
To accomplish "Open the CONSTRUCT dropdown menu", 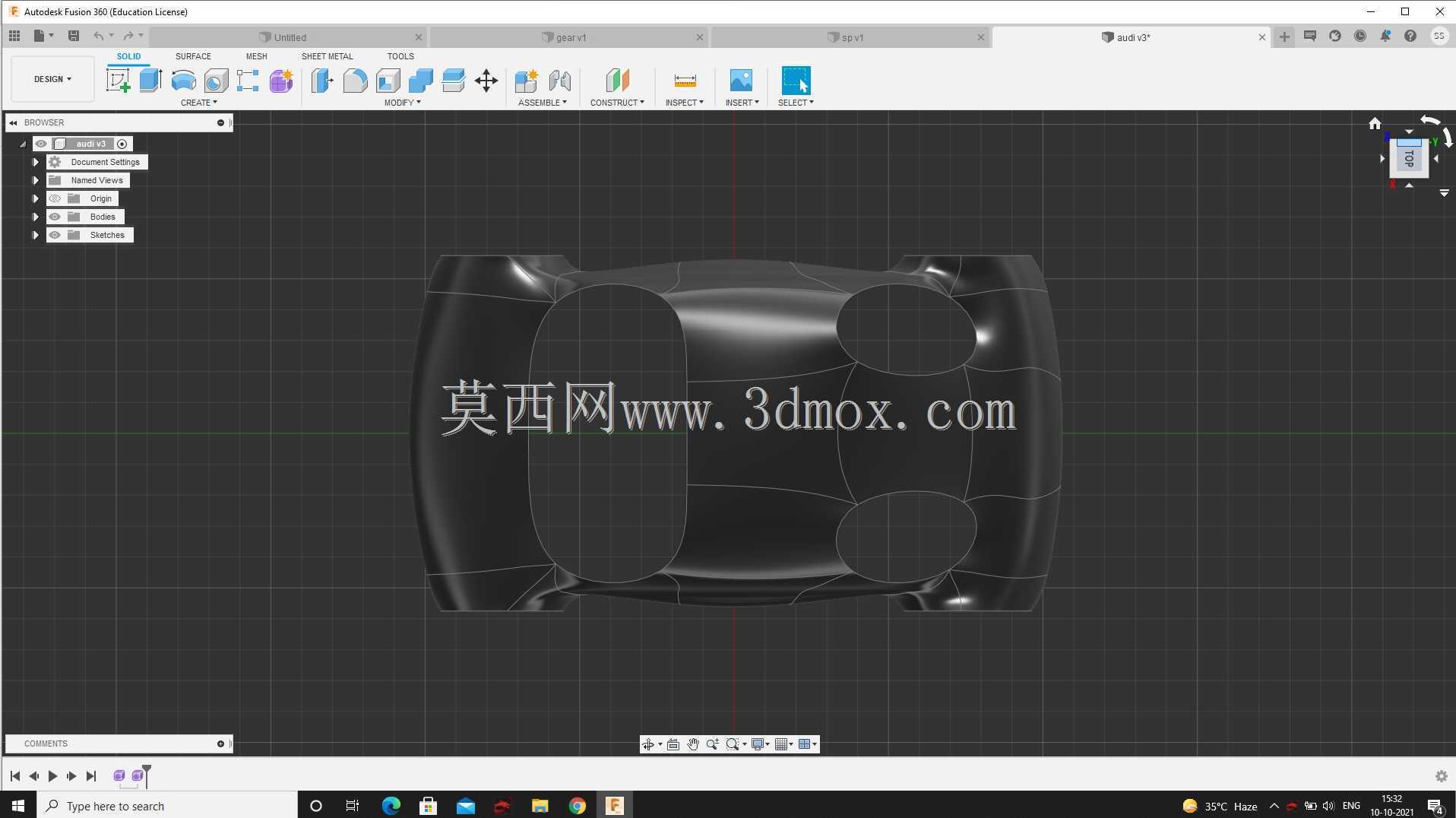I will 617,103.
